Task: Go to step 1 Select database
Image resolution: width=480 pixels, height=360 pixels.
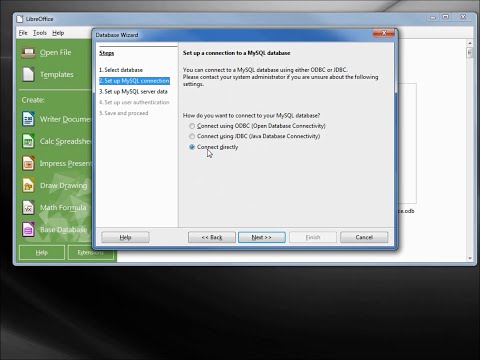Action: click(x=121, y=70)
